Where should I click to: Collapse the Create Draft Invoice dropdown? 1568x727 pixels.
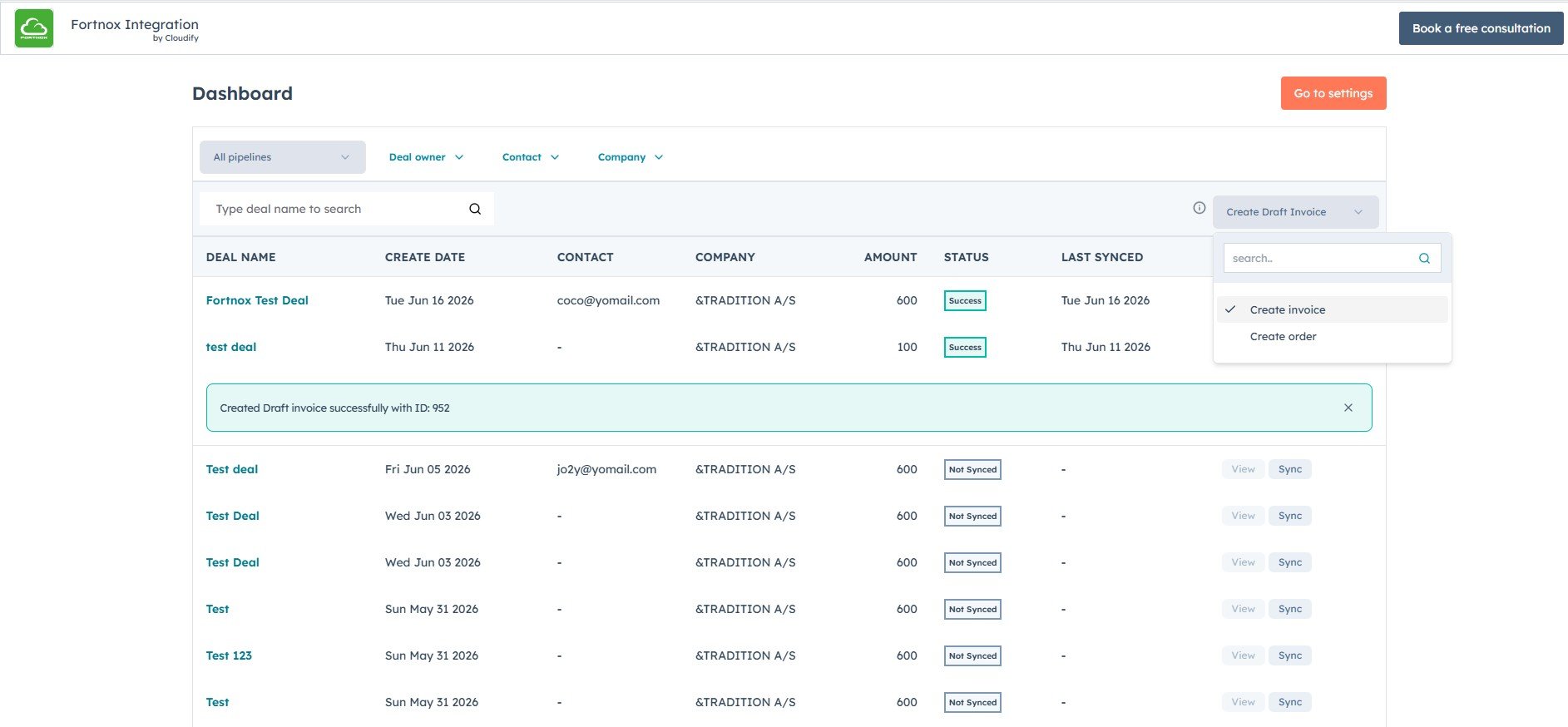pos(1295,212)
